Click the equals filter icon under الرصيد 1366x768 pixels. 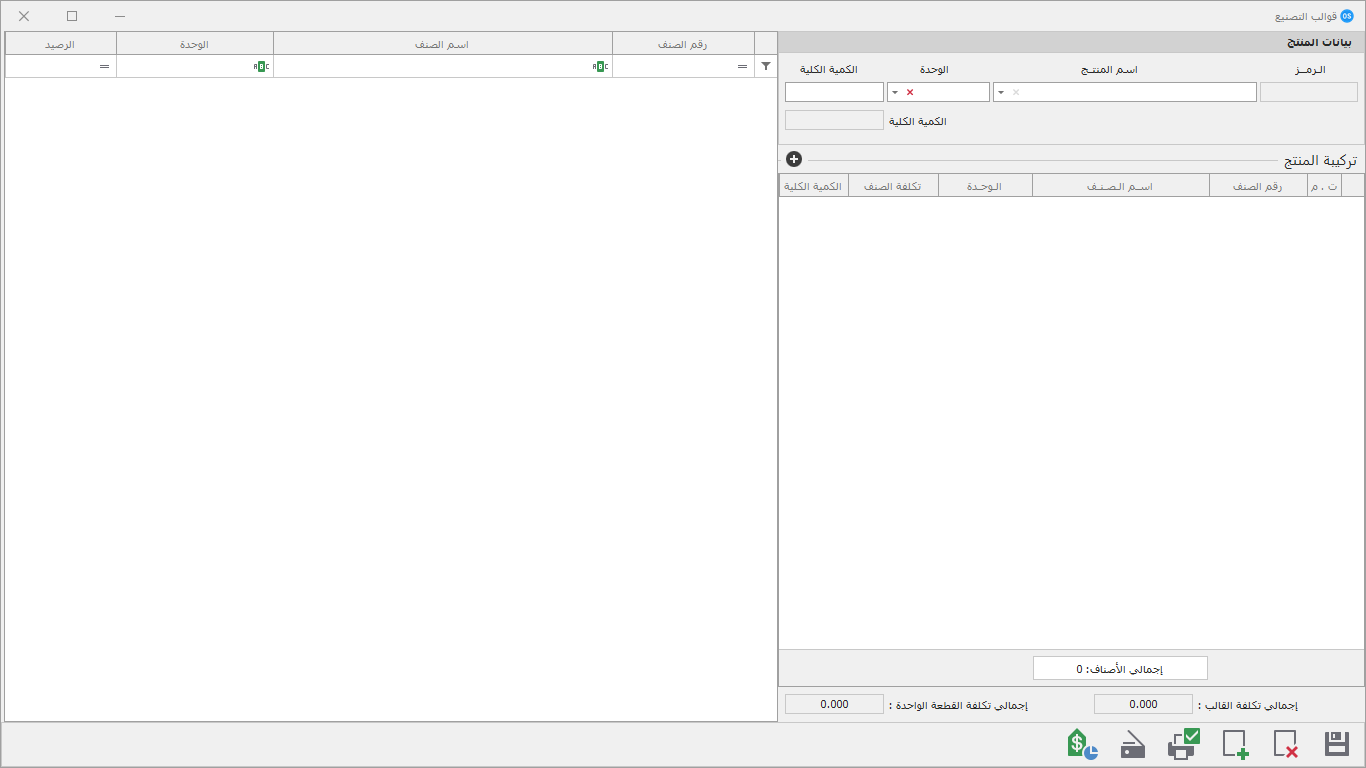point(104,66)
